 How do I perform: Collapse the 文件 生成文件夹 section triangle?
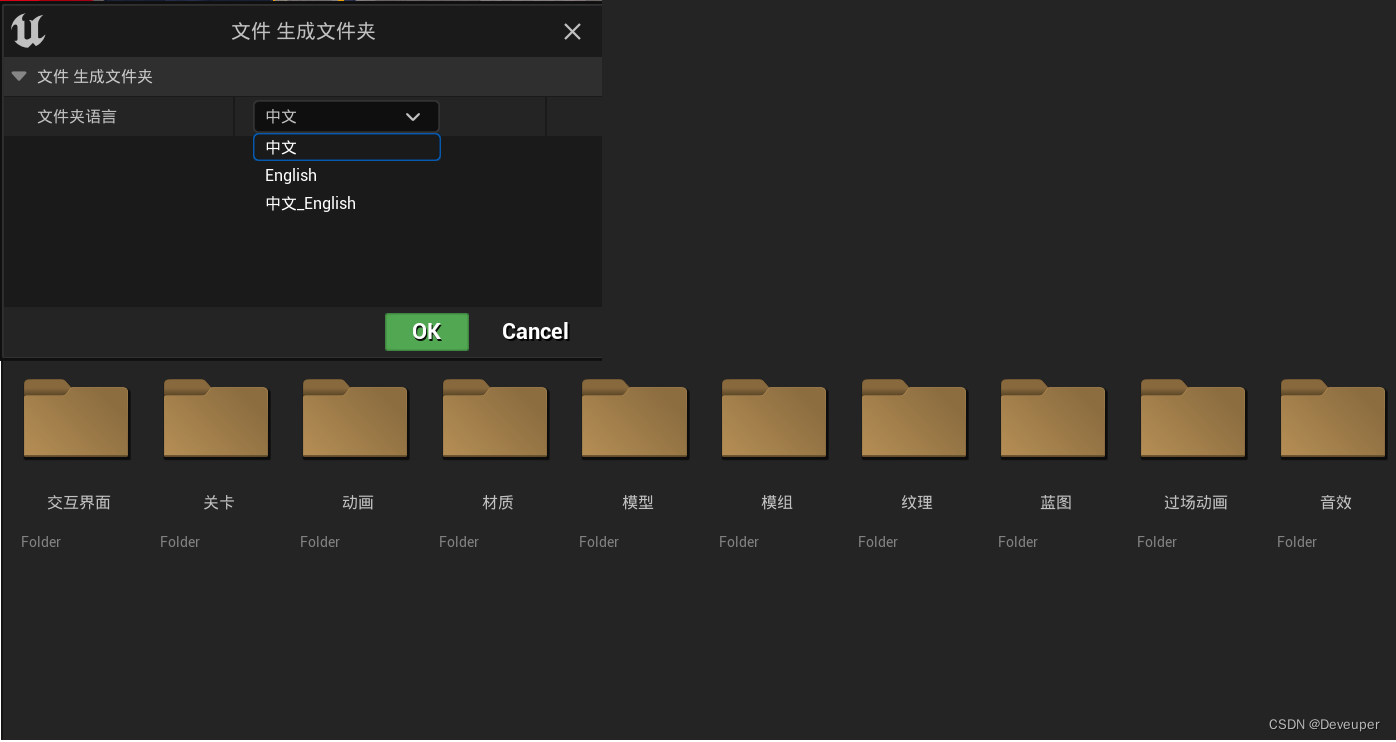coord(19,76)
